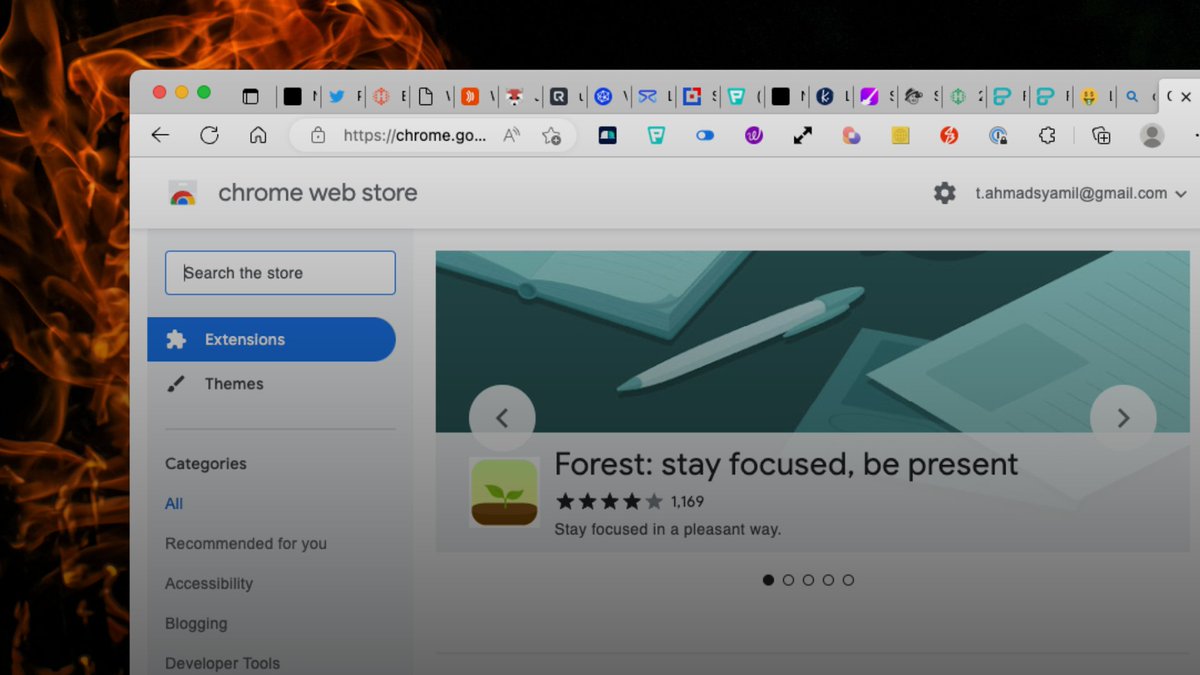Screen dimensions: 1200x675
Task: Open the blue clock with lock extension icon
Action: [x=998, y=135]
